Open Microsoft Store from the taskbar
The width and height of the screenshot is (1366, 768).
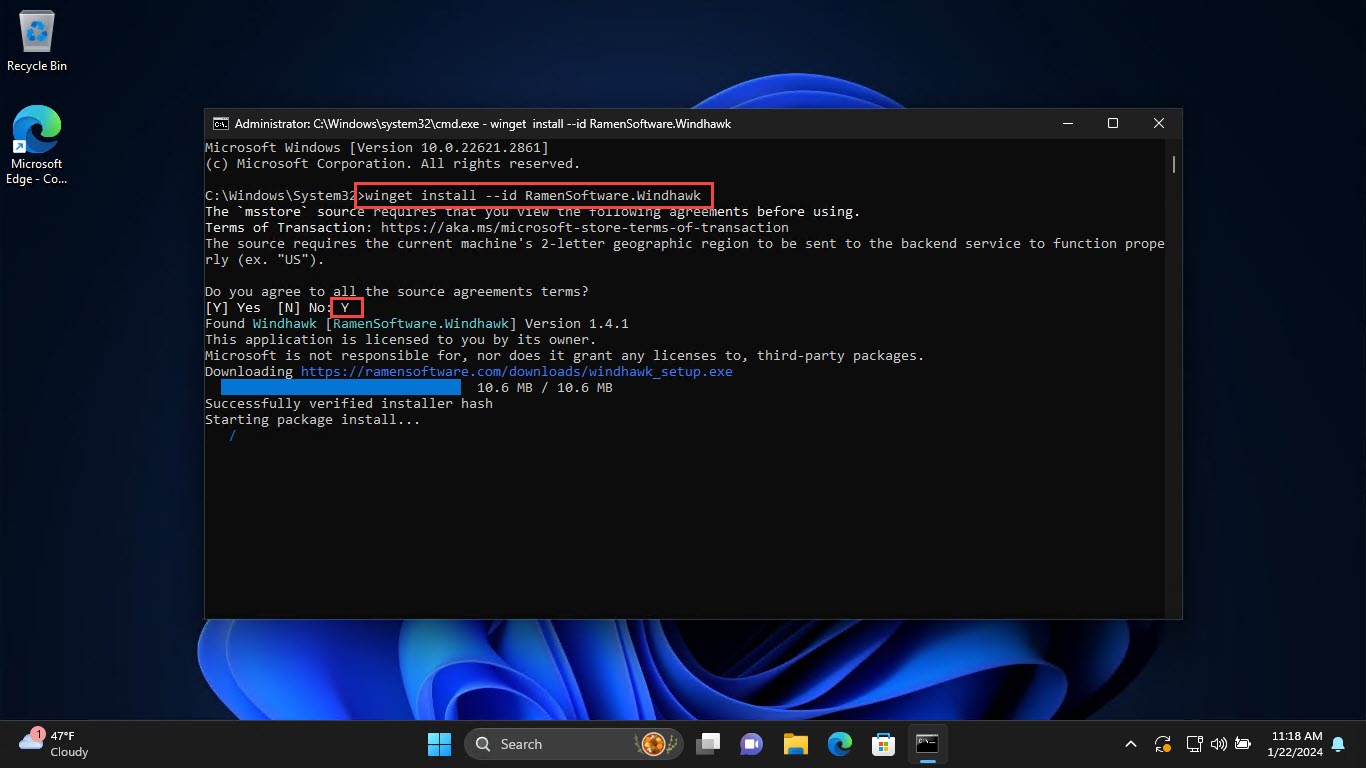click(883, 744)
